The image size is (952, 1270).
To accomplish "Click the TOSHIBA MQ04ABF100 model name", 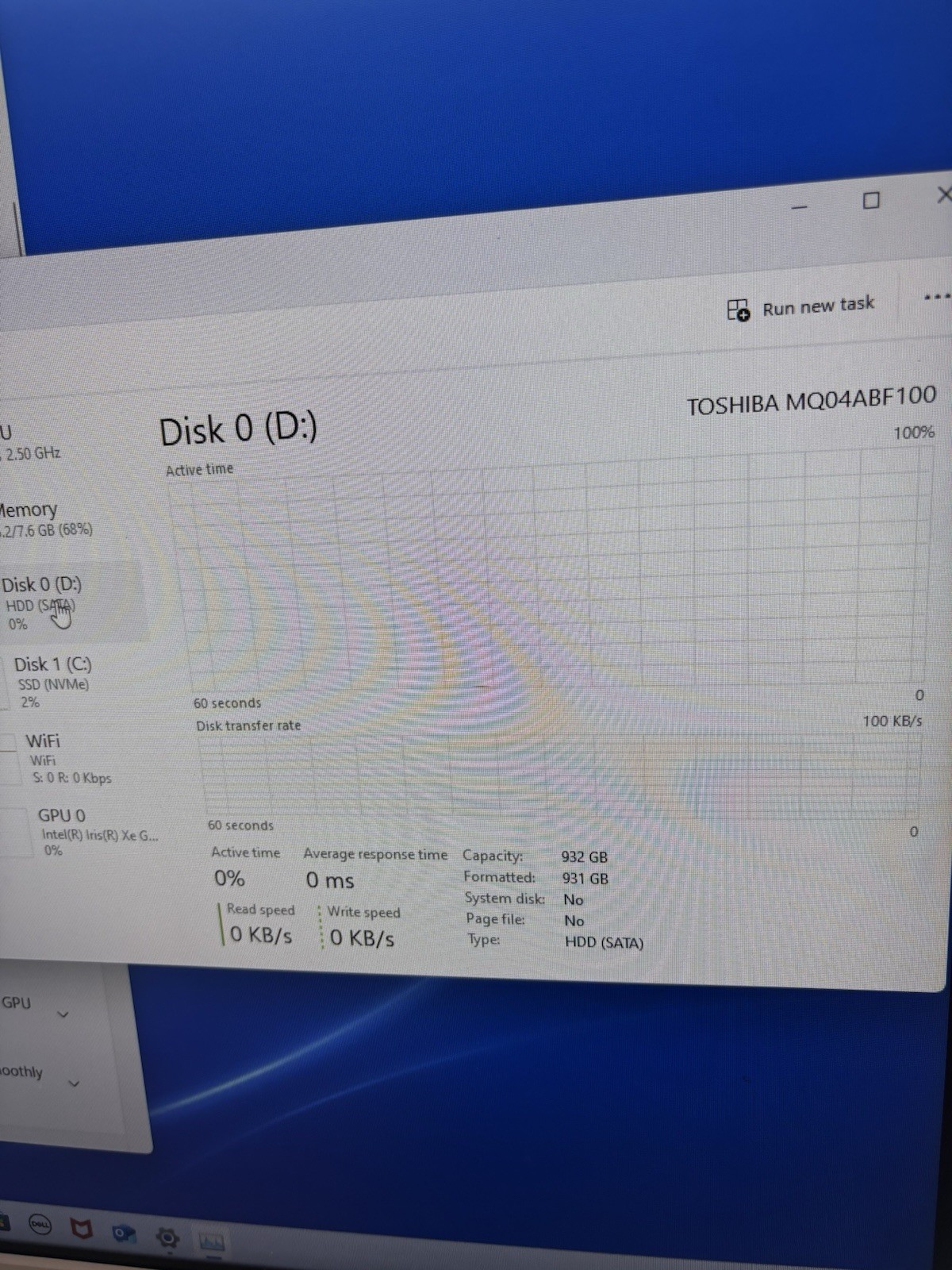I will pos(811,401).
